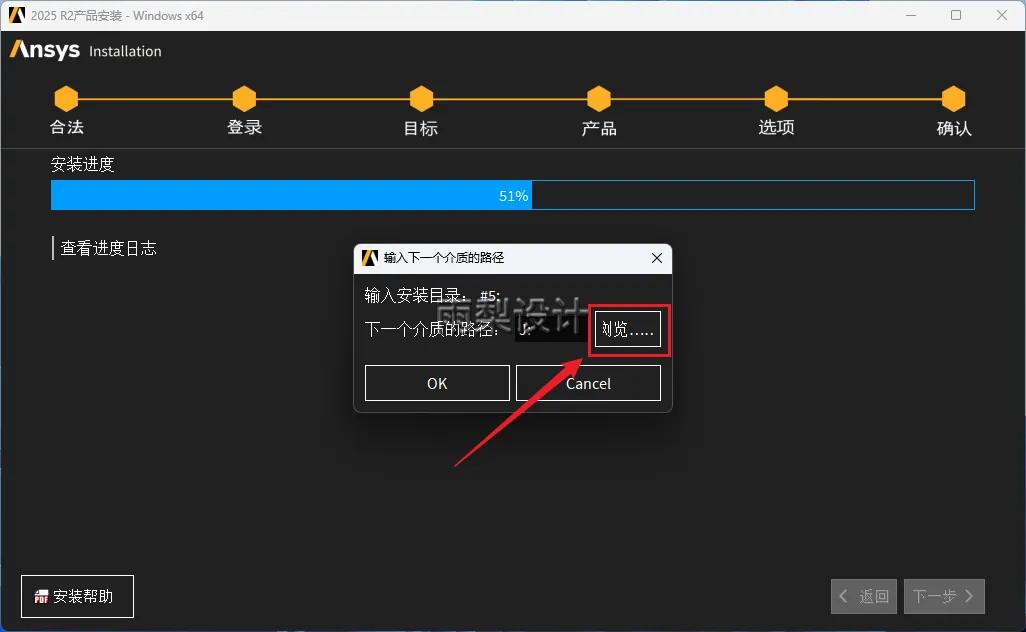Minimize the installer window

(x=911, y=15)
